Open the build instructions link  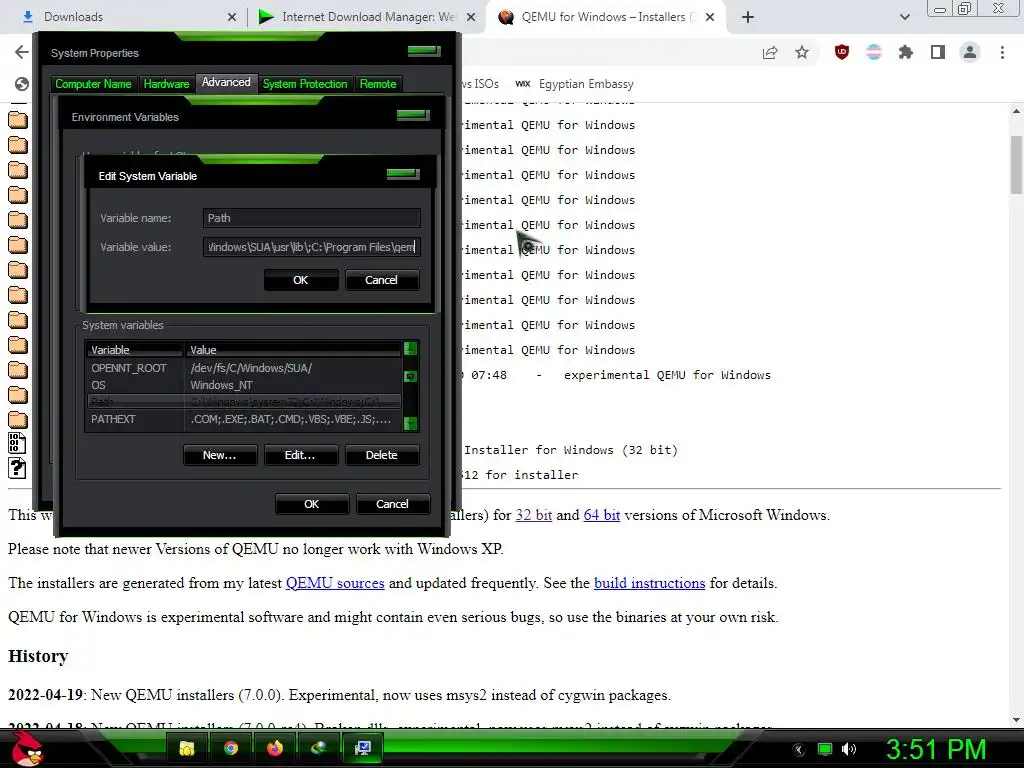650,583
